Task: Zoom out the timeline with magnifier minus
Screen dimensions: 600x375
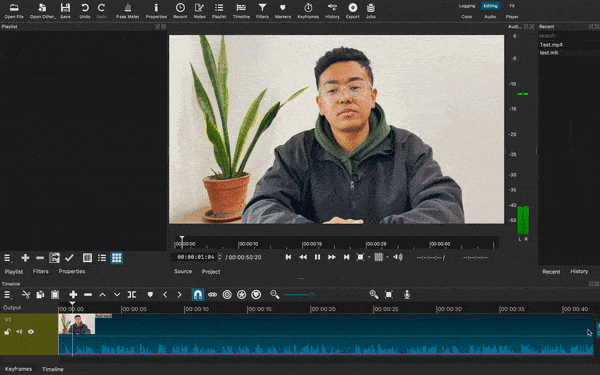Action: (x=274, y=294)
